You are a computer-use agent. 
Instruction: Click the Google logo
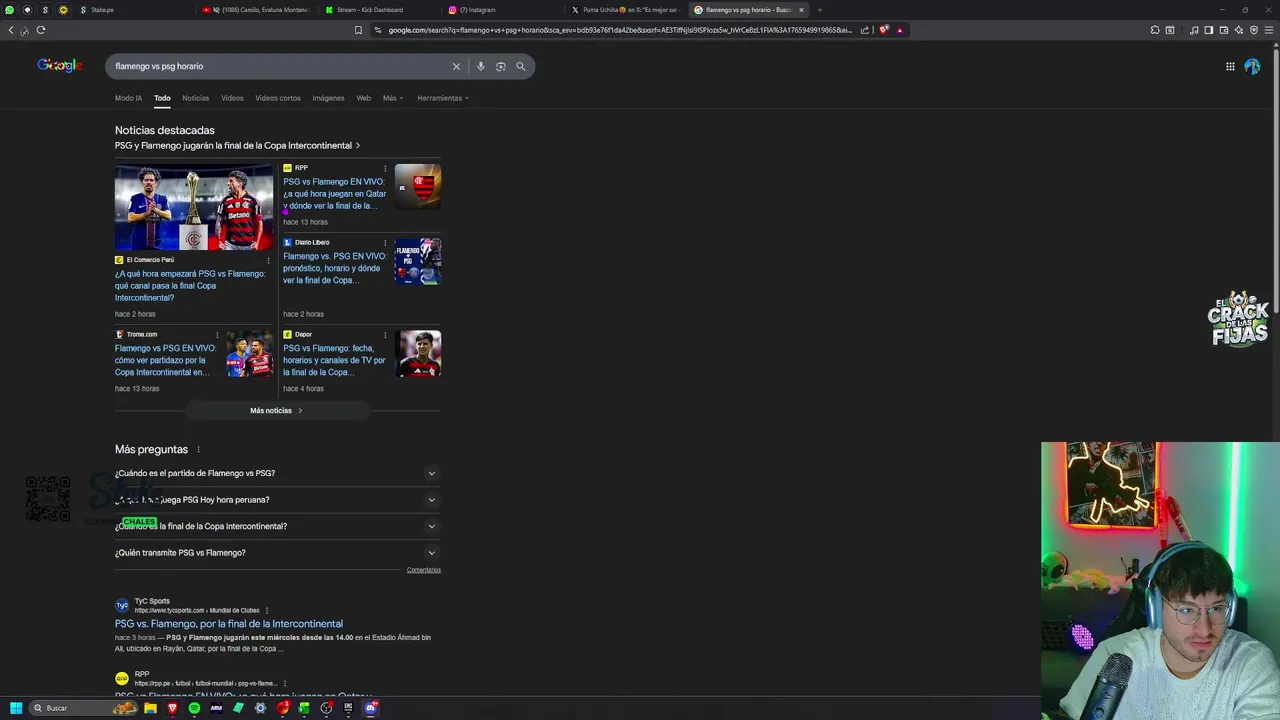(59, 66)
